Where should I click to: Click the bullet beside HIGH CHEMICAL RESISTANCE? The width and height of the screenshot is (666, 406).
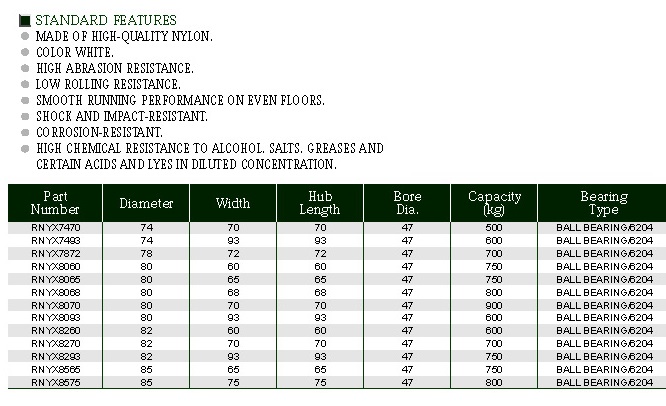[x=25, y=148]
